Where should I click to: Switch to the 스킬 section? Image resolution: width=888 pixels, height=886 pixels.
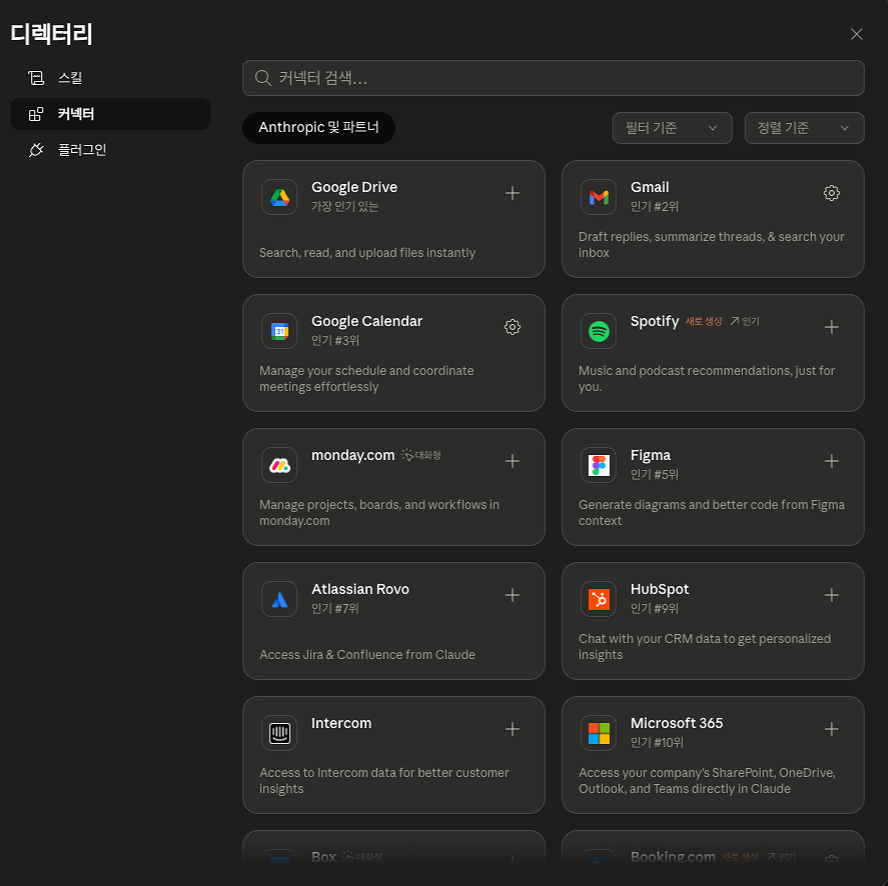(x=110, y=78)
